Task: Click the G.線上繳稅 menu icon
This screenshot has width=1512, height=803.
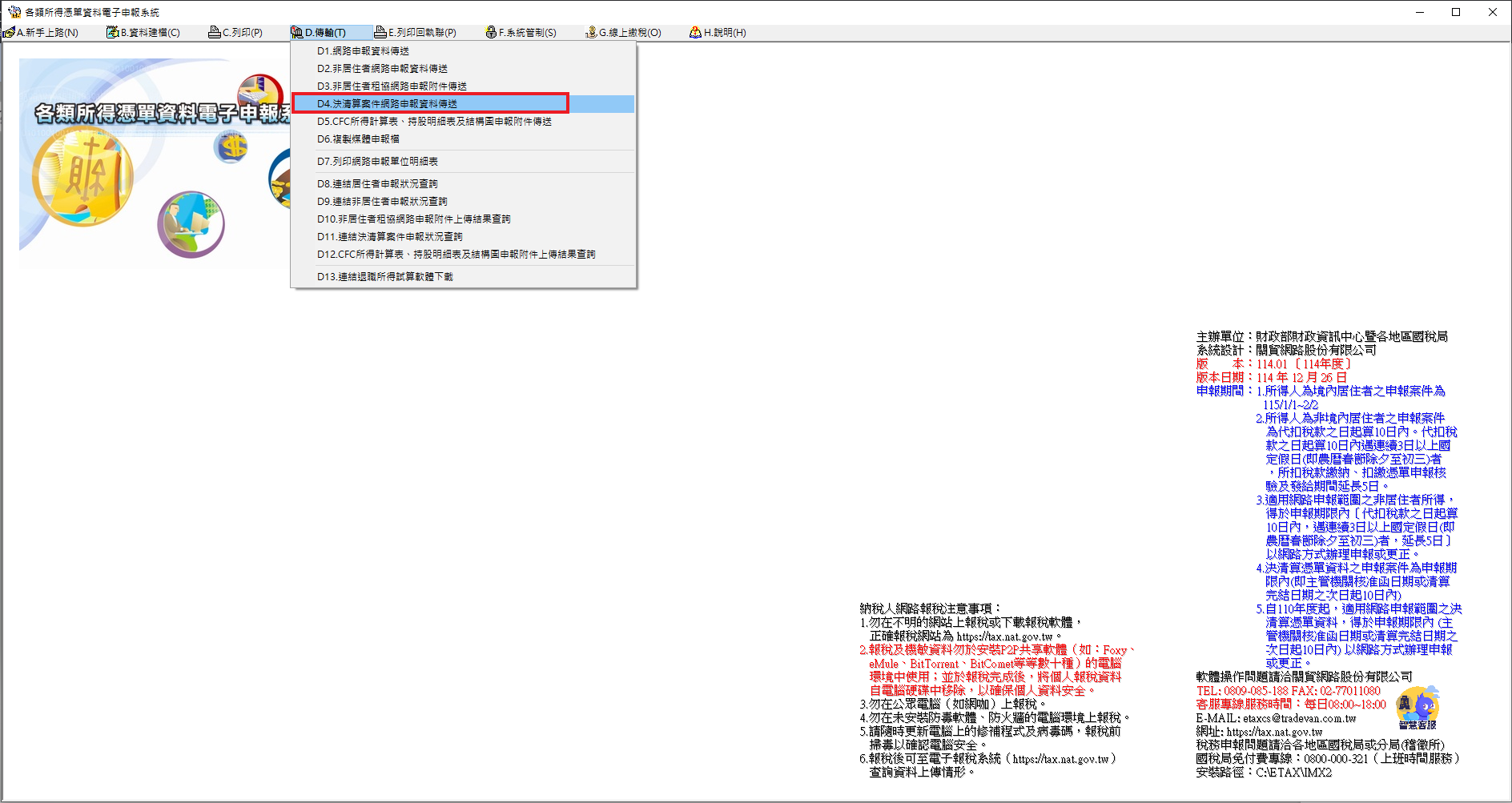Action: click(x=591, y=33)
